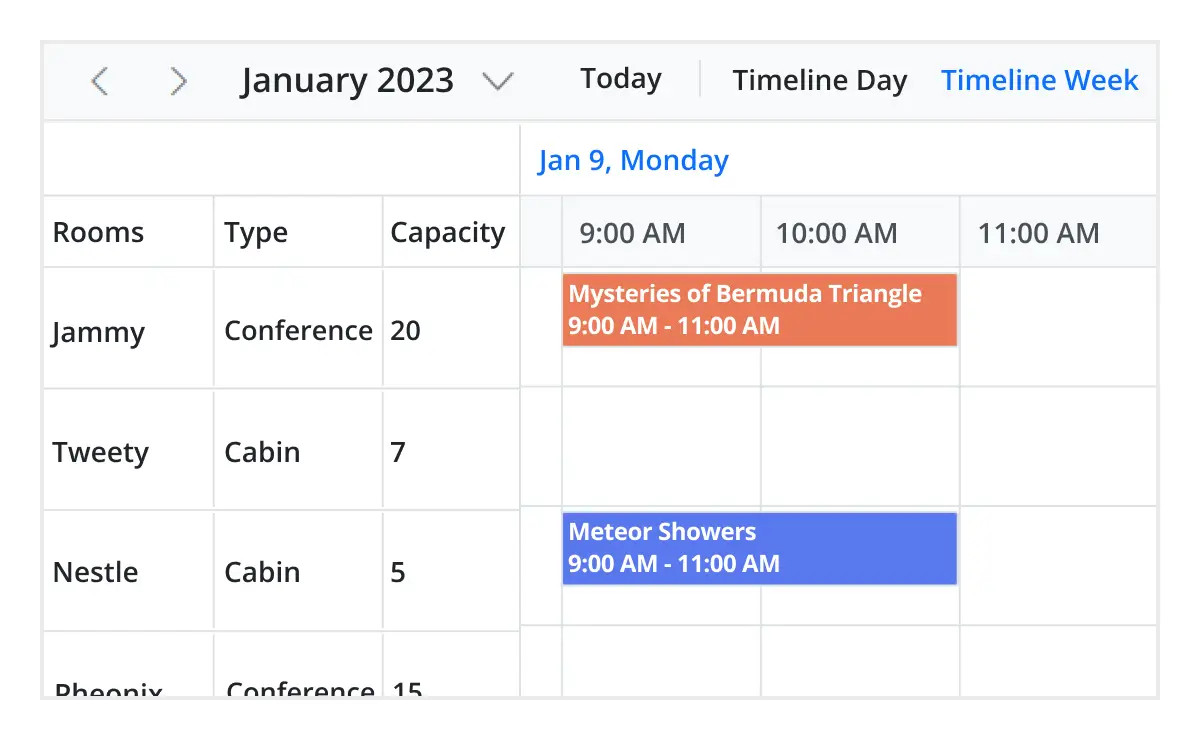Click the Rooms column header

tap(97, 232)
